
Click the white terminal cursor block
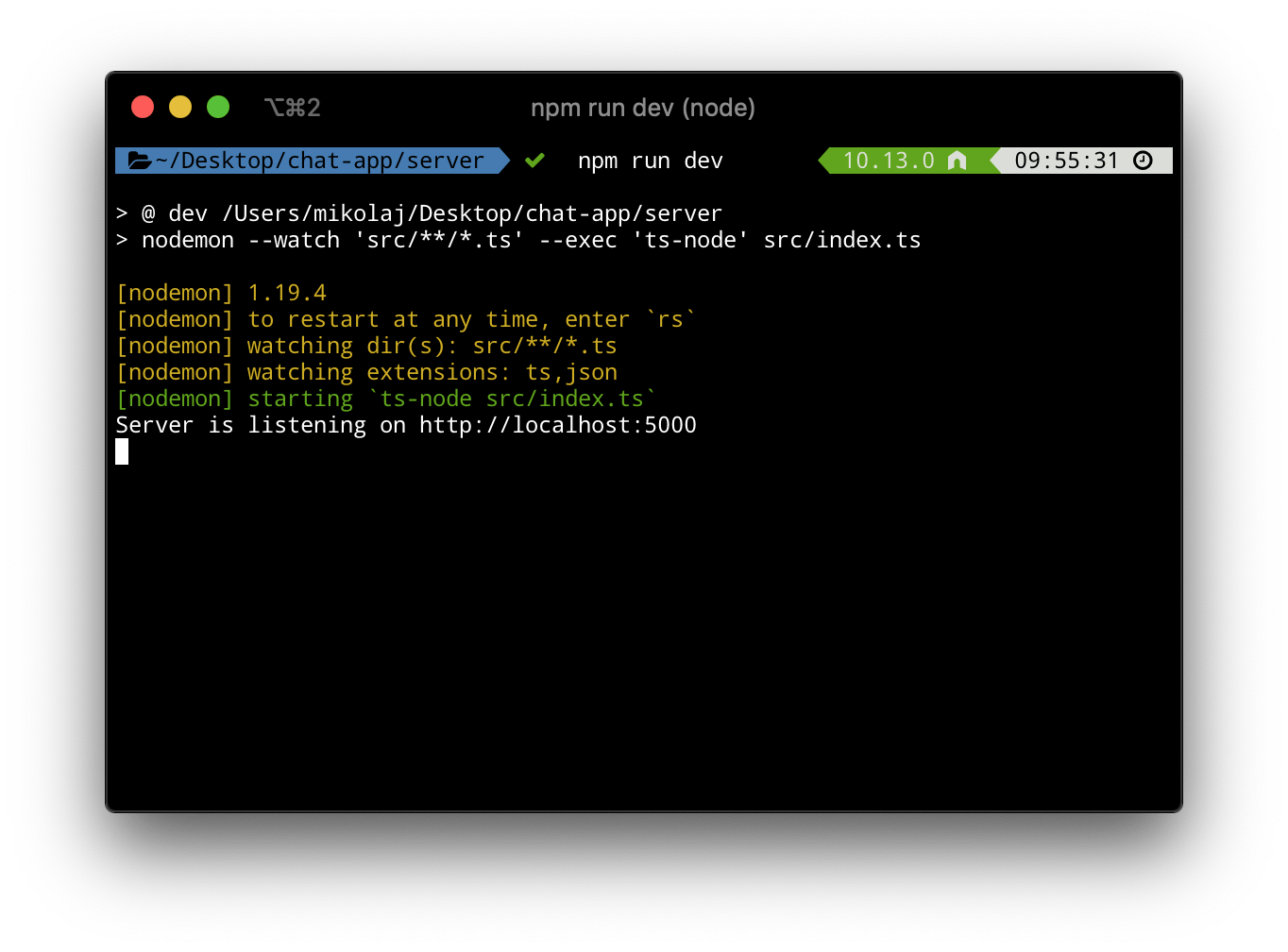pos(122,451)
